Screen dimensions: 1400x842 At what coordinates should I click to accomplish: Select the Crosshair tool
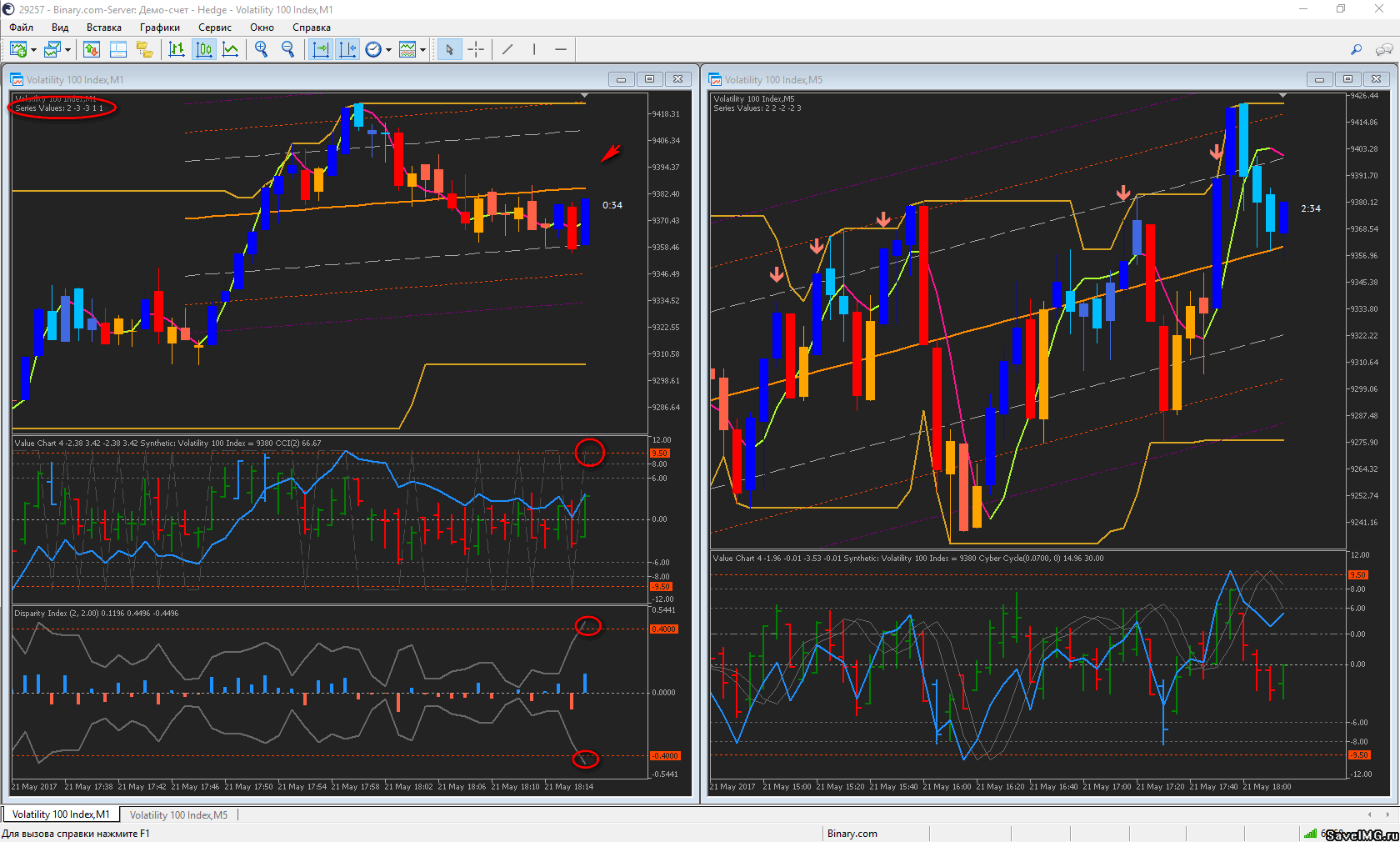tap(476, 50)
